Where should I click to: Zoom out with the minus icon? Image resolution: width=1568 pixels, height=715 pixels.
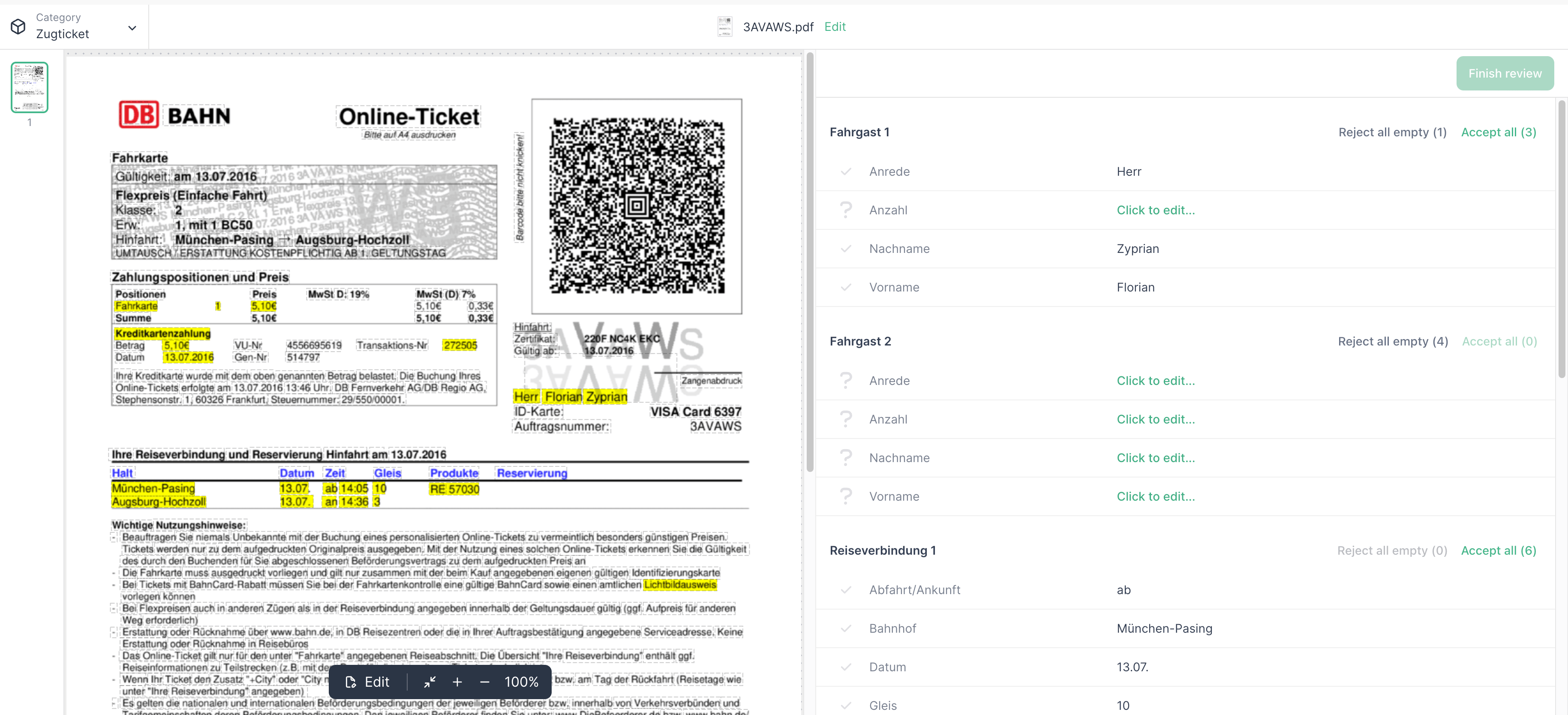484,682
